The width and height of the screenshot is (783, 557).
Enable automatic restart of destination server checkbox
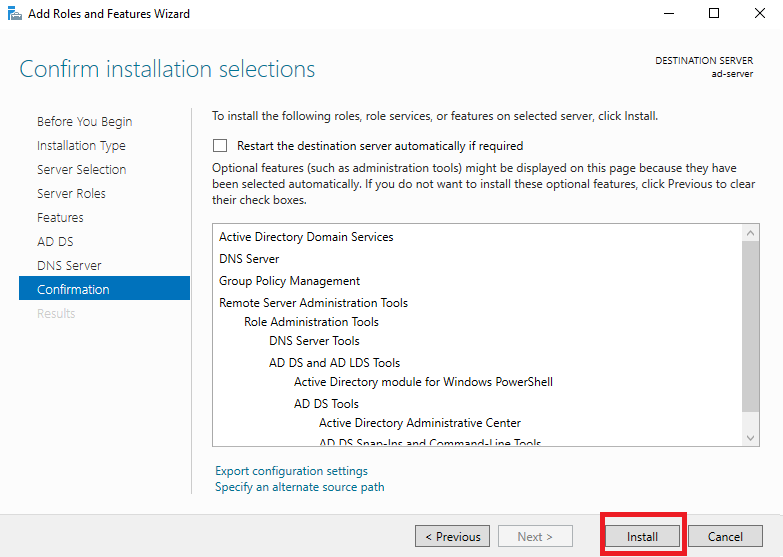(220, 145)
